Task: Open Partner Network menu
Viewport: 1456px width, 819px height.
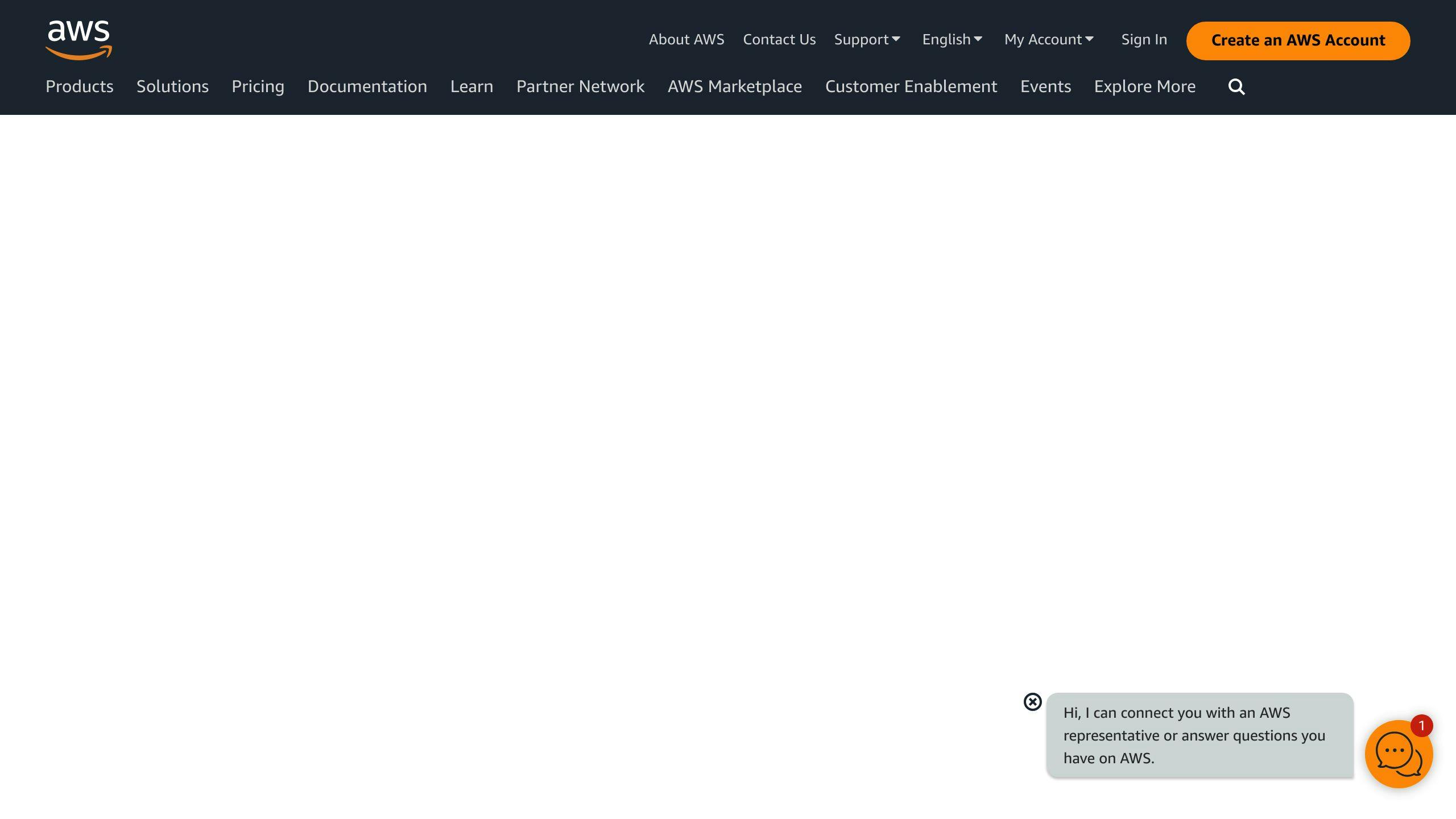Action: tap(580, 86)
